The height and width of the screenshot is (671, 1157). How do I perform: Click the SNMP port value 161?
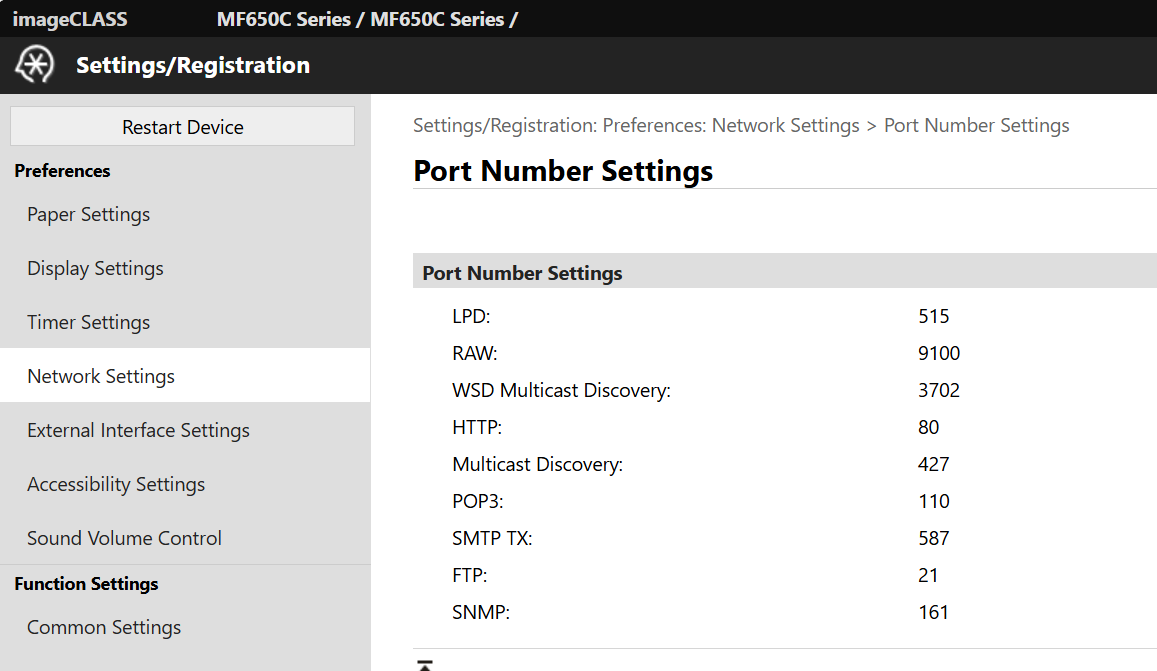coord(933,613)
